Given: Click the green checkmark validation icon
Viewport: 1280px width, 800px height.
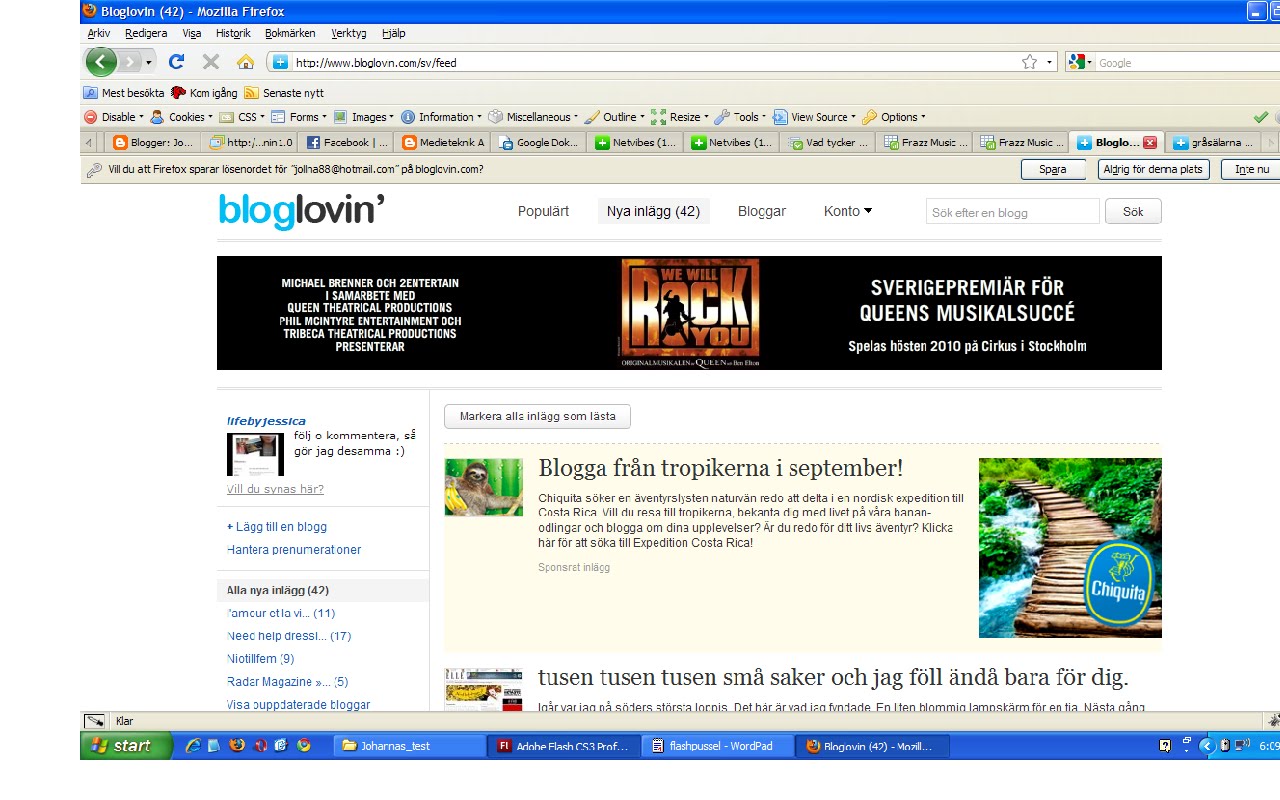Looking at the screenshot, I should tap(1261, 117).
